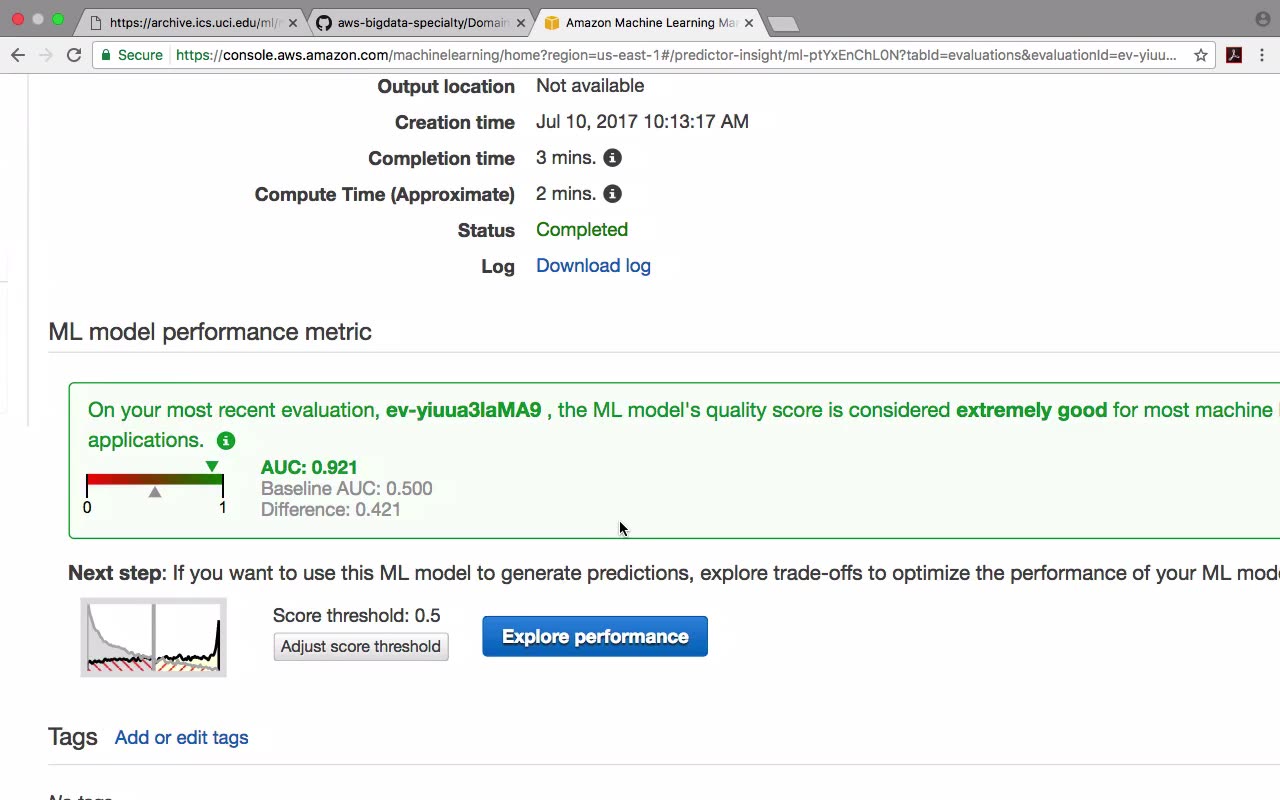This screenshot has width=1280, height=800.
Task: Go back using the browser back arrow
Action: 17,55
